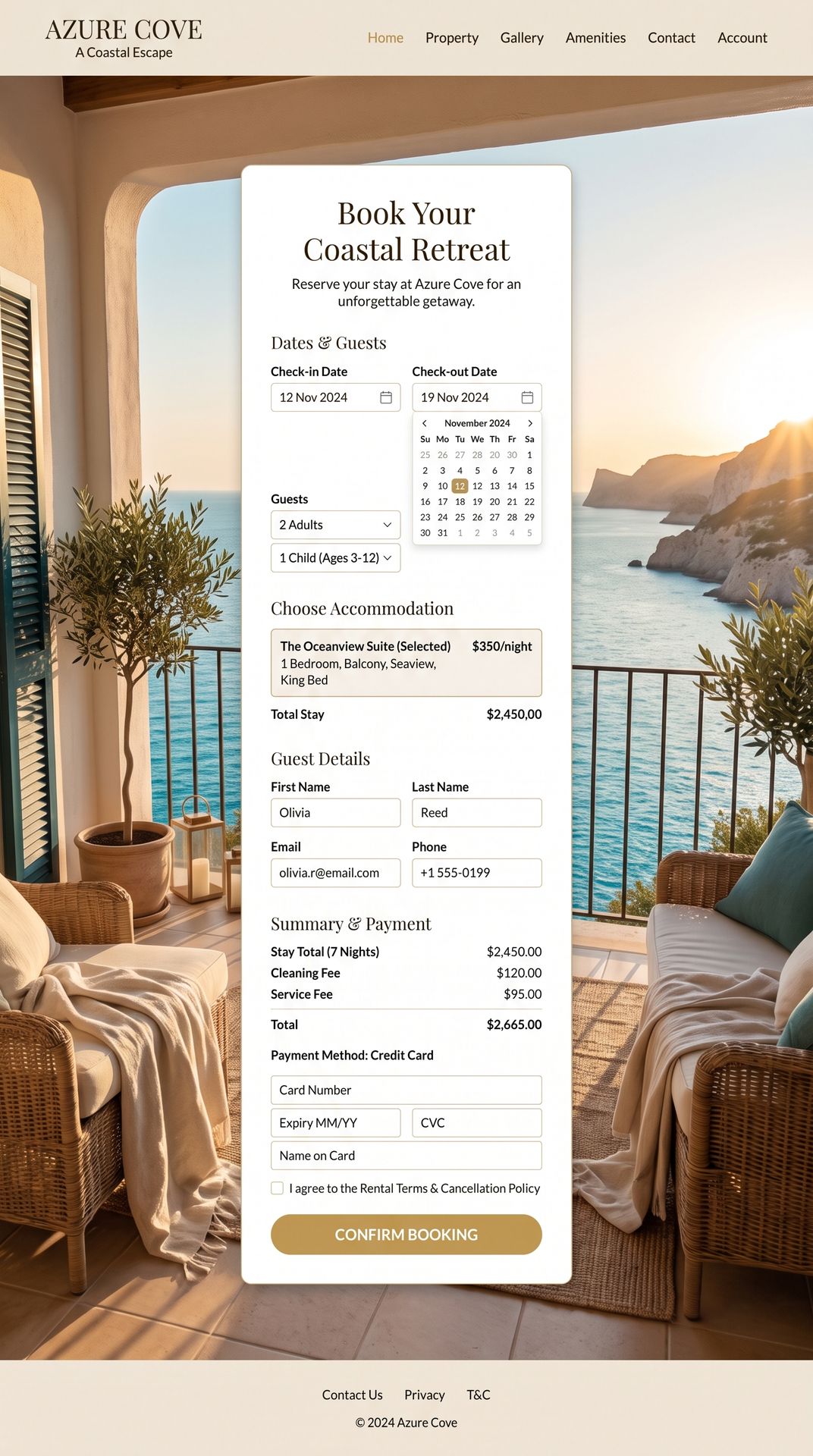The width and height of the screenshot is (813, 1456).
Task: Open the Check-out Date calendar icon
Action: click(527, 397)
